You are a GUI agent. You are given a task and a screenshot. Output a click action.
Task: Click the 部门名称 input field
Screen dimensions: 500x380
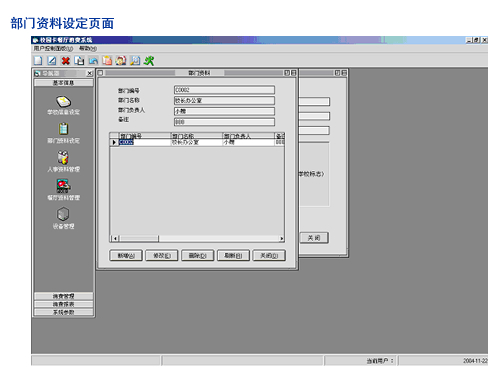pyautogui.click(x=224, y=101)
